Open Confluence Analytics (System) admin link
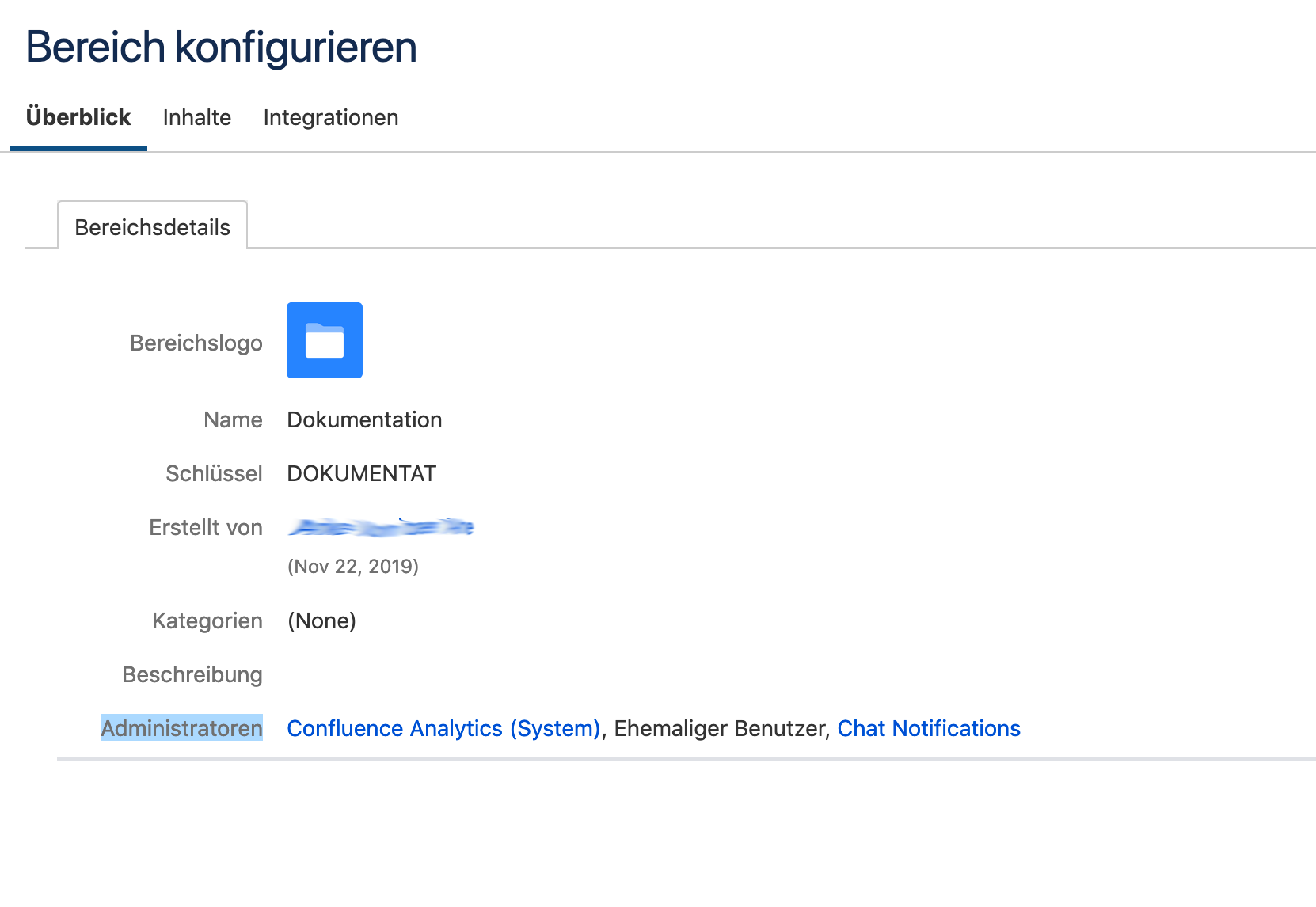This screenshot has width=1316, height=907. tap(443, 728)
